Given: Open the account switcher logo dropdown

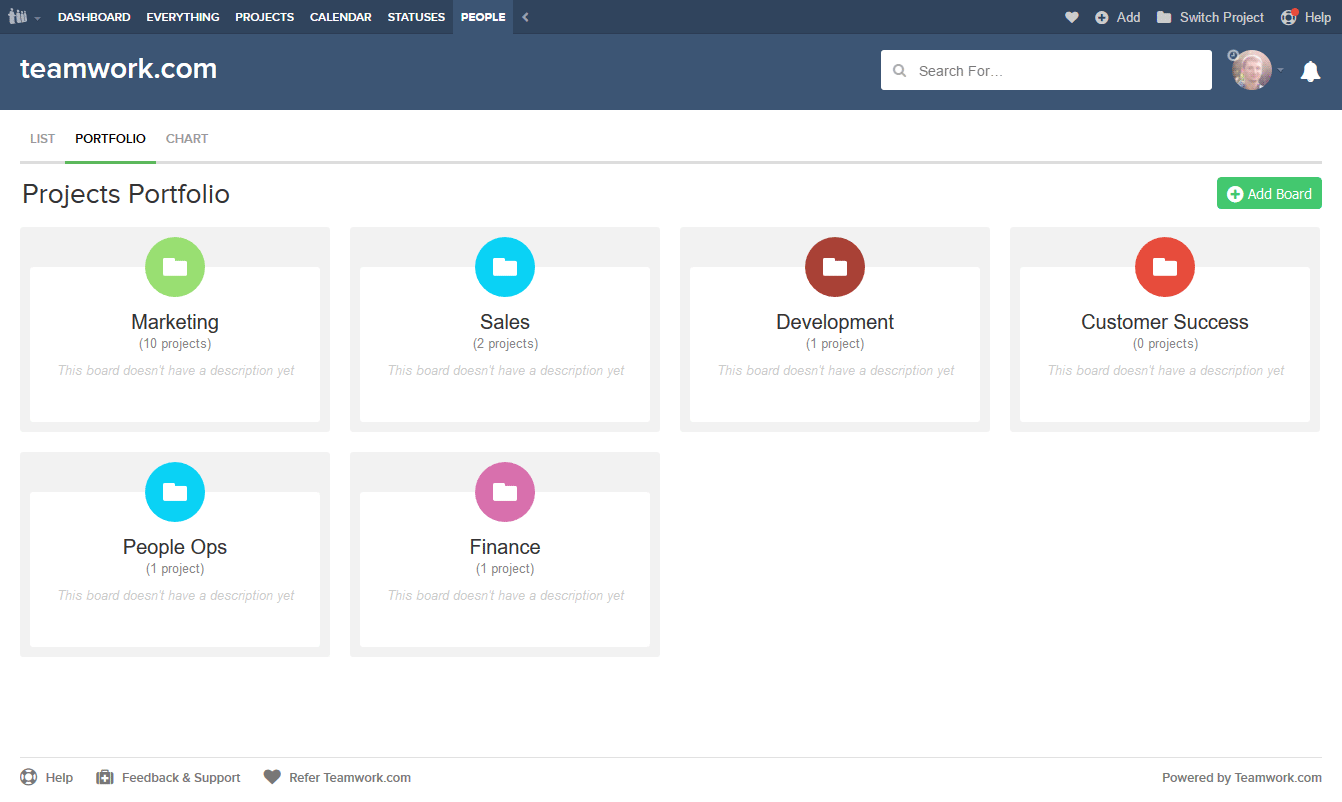Looking at the screenshot, I should (x=24, y=17).
